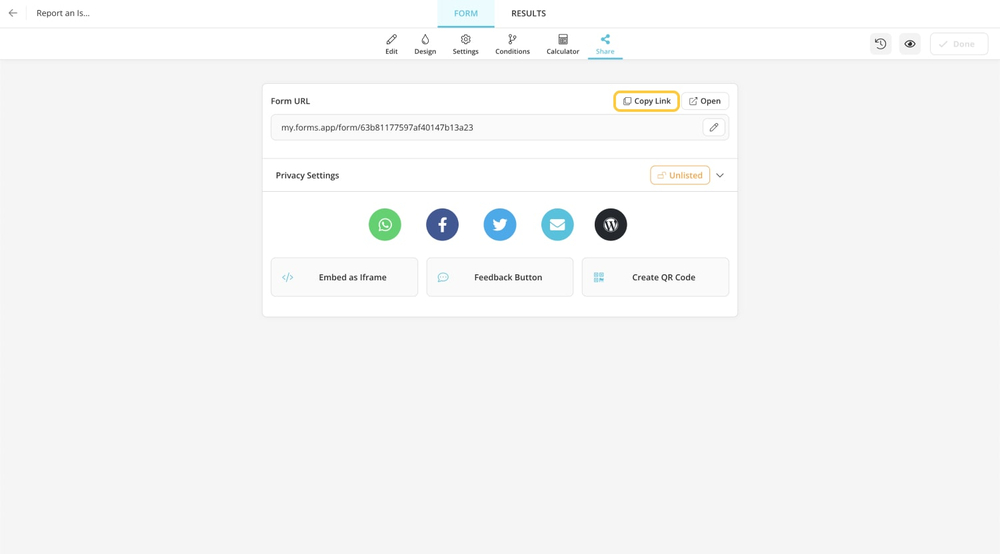
Task: Switch to the RESULTS tab
Action: pos(528,13)
